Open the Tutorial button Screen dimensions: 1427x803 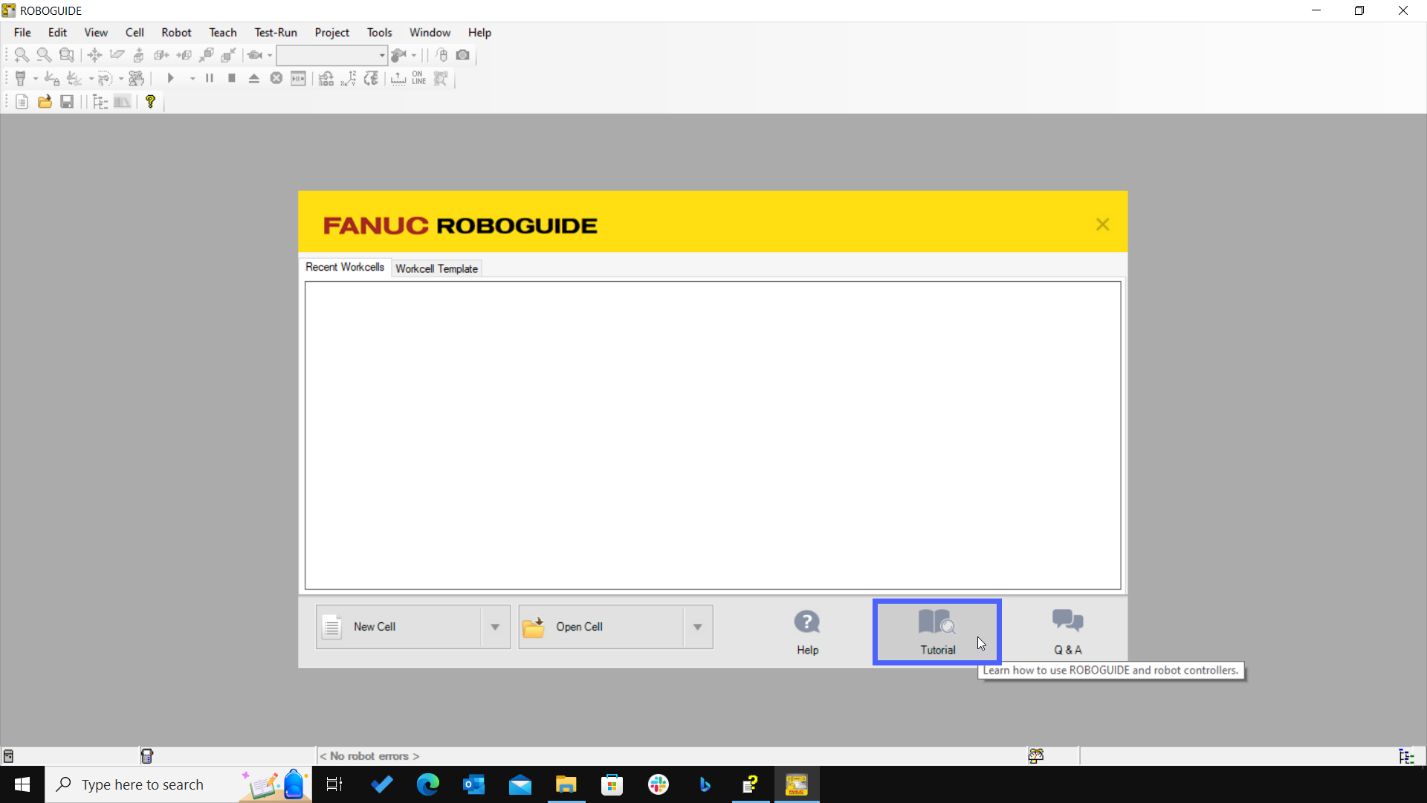click(x=937, y=631)
